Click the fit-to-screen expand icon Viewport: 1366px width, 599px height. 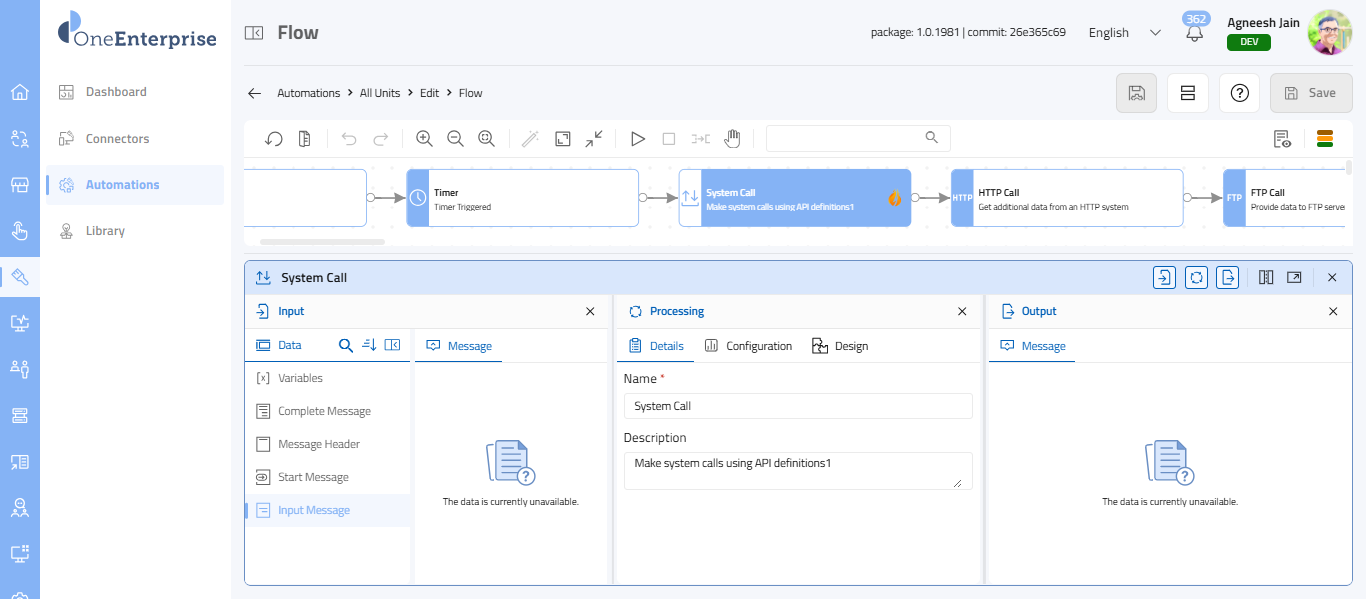click(563, 139)
